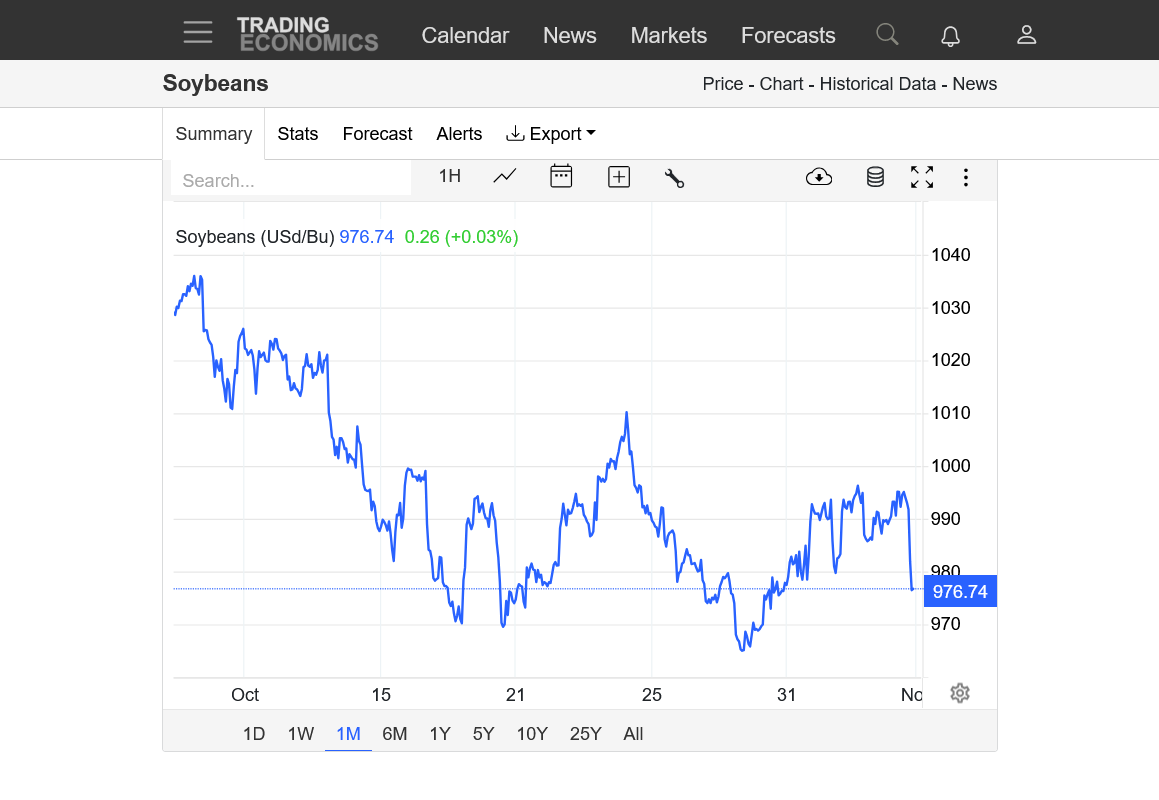Open the wrench chart tools icon
The image size is (1159, 800).
pyautogui.click(x=674, y=178)
